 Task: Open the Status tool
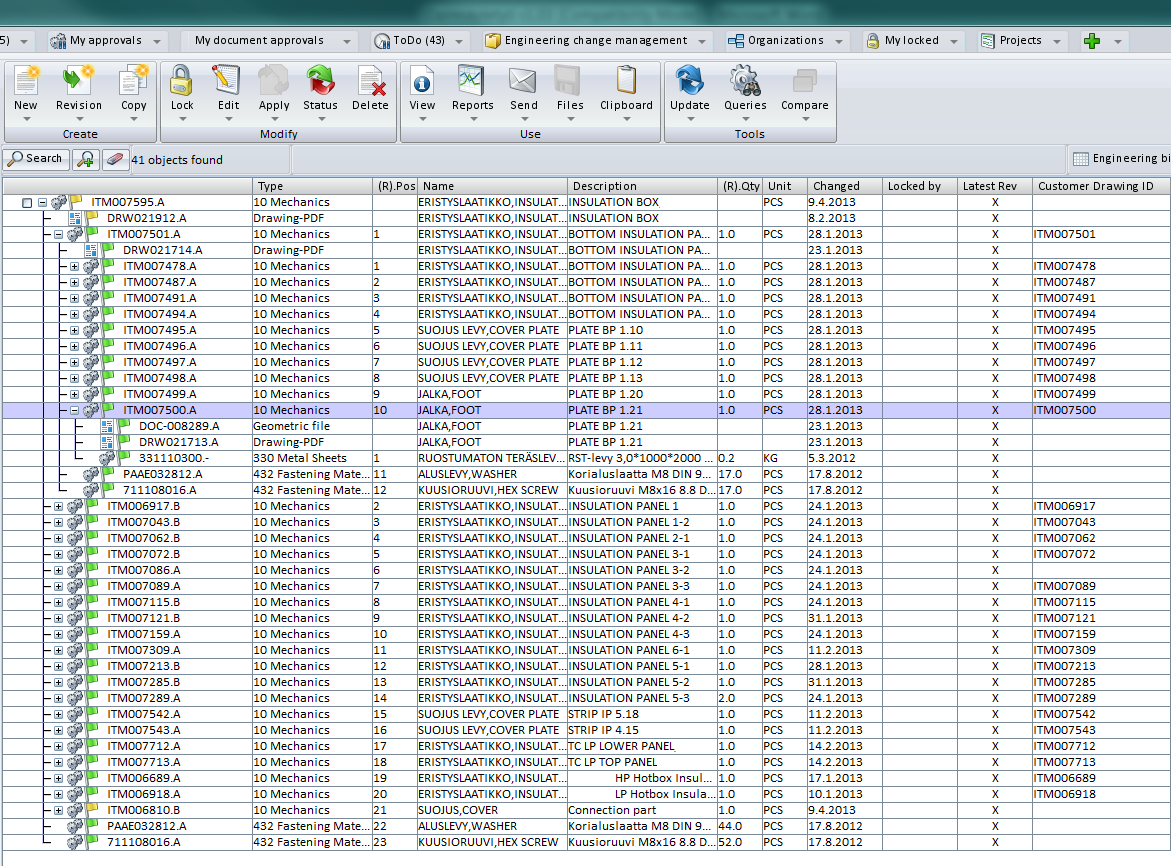point(320,81)
